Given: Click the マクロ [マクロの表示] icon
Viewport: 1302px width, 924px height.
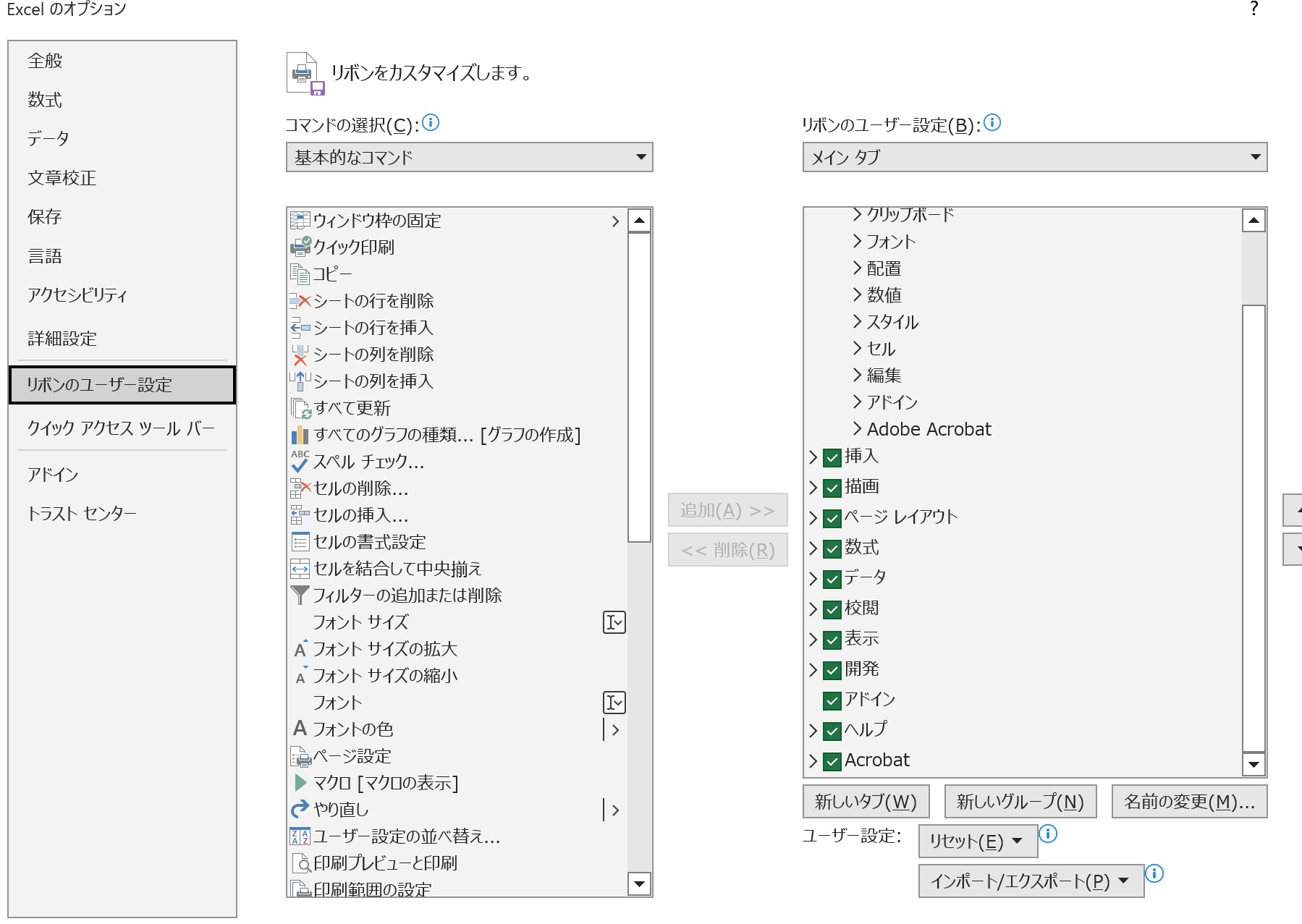Looking at the screenshot, I should tap(300, 782).
